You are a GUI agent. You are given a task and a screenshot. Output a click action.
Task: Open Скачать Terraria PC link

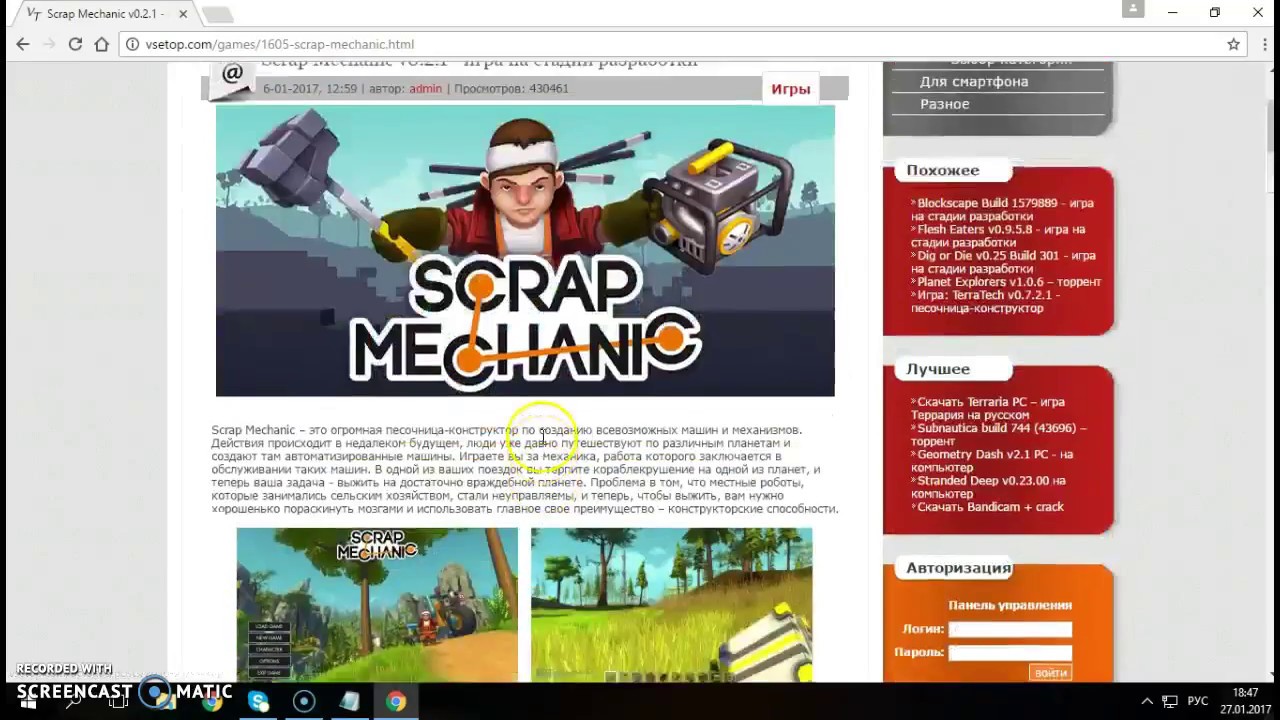988,408
